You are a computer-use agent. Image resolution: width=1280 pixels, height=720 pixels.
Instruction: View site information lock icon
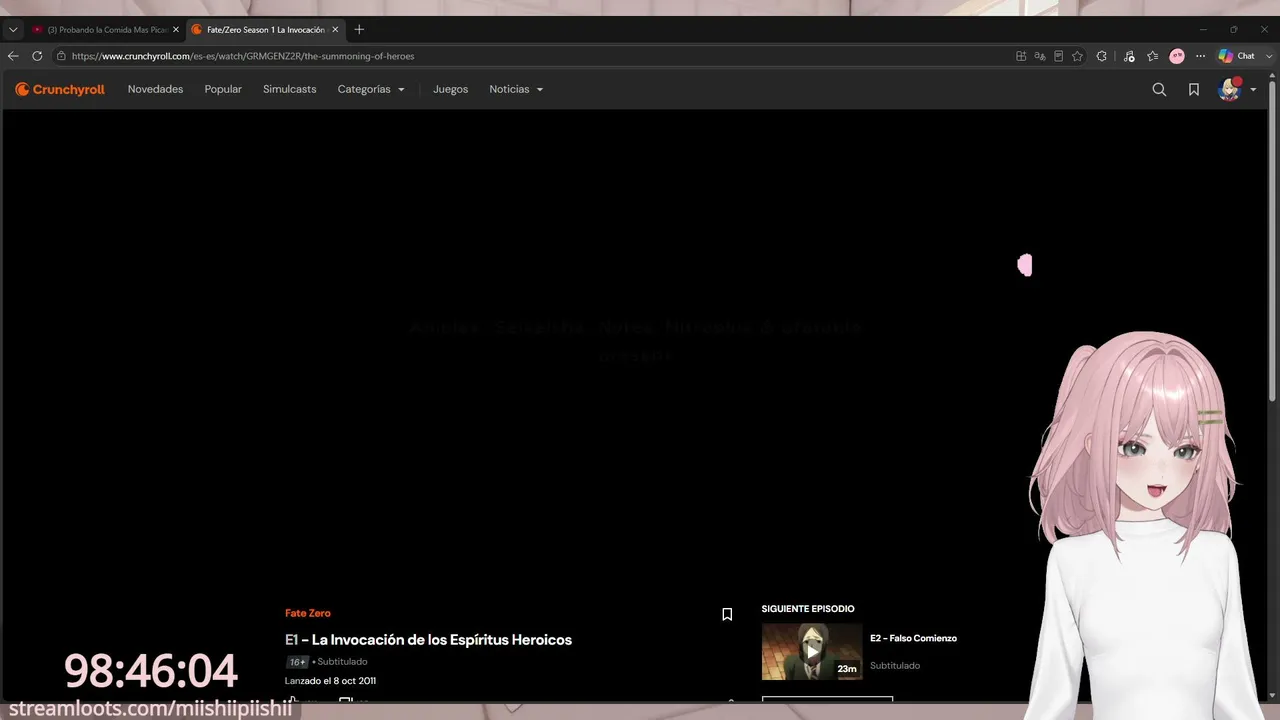(61, 56)
